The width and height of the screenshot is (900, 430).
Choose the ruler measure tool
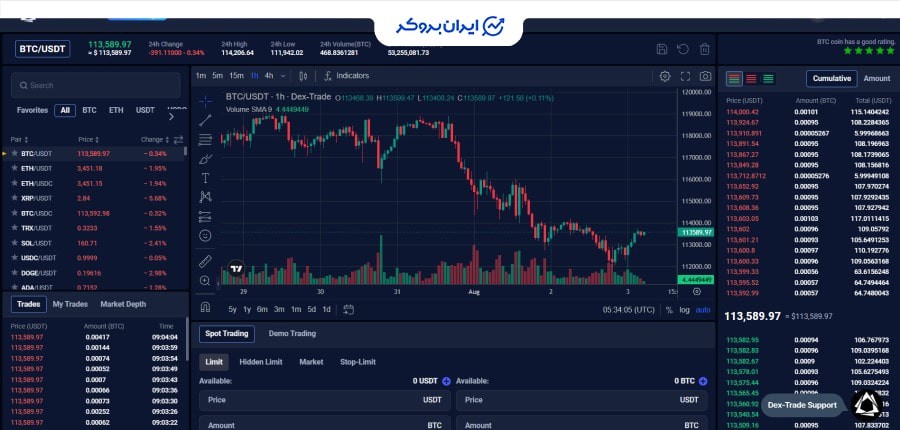click(x=205, y=261)
